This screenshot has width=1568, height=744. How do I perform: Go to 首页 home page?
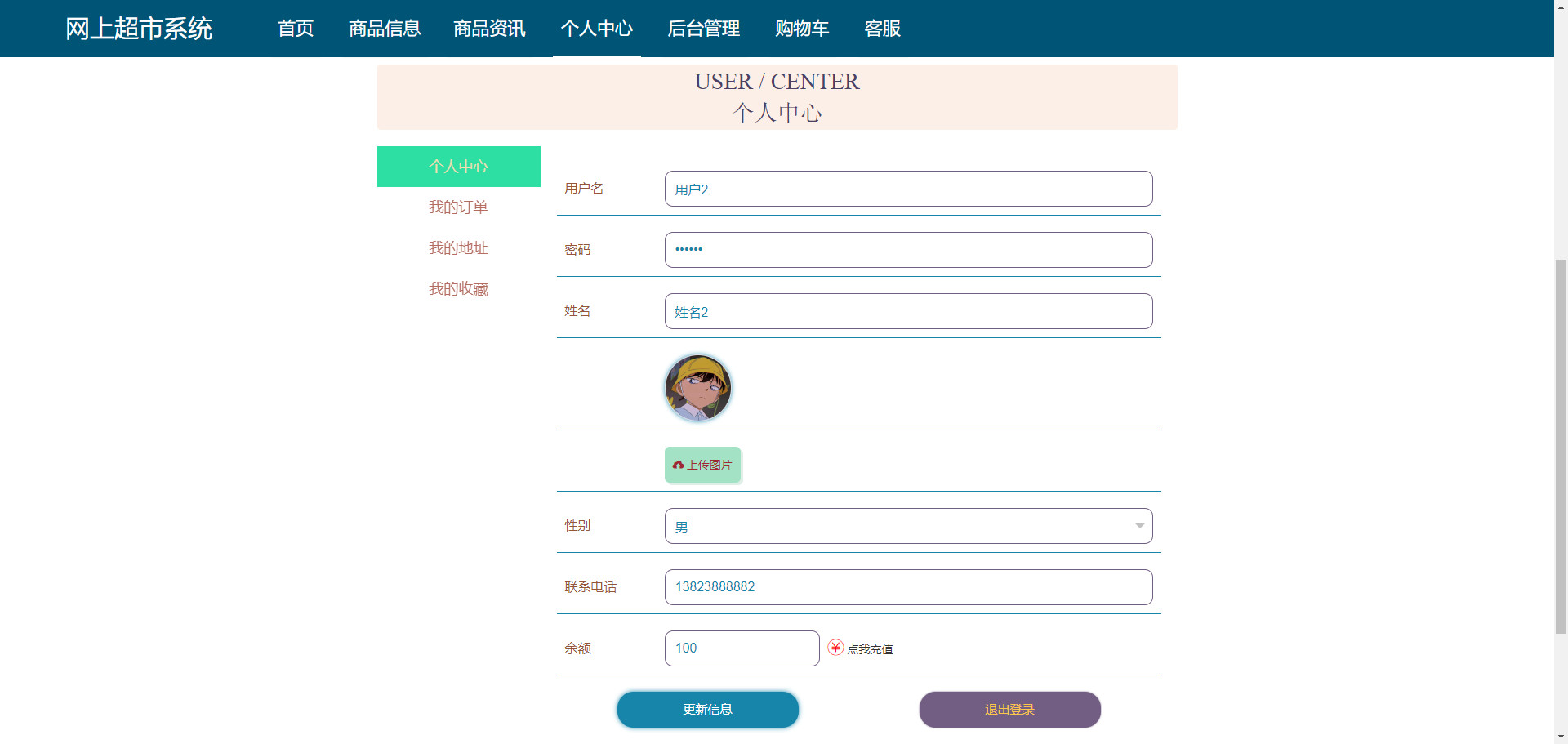coord(296,29)
